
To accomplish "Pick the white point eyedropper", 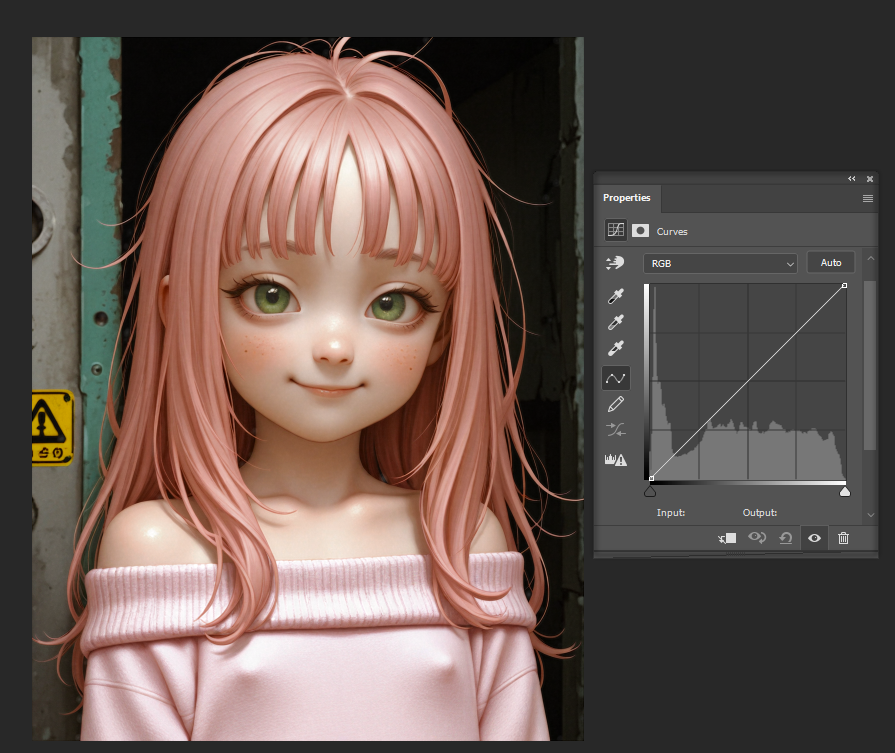I will [615, 348].
